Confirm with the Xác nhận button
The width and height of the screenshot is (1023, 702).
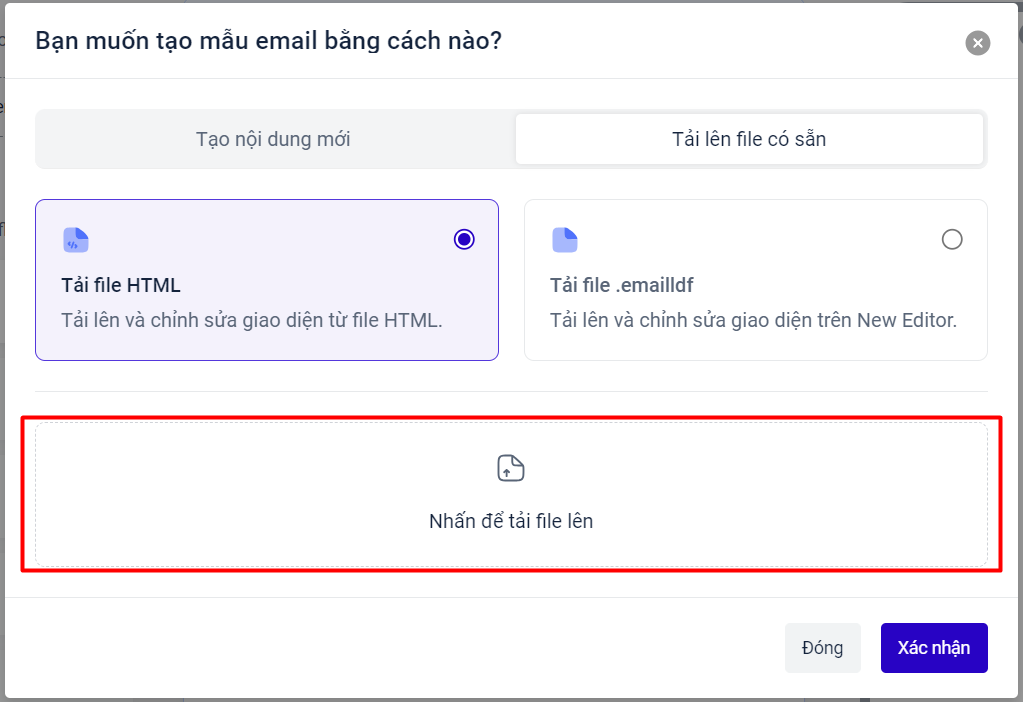(x=934, y=648)
